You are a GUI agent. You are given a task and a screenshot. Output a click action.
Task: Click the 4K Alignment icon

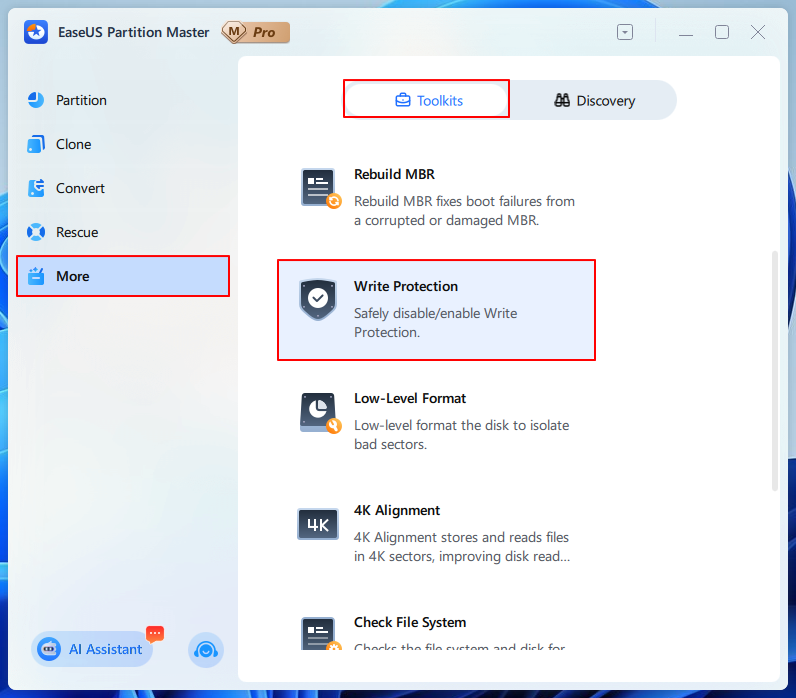pyautogui.click(x=318, y=524)
